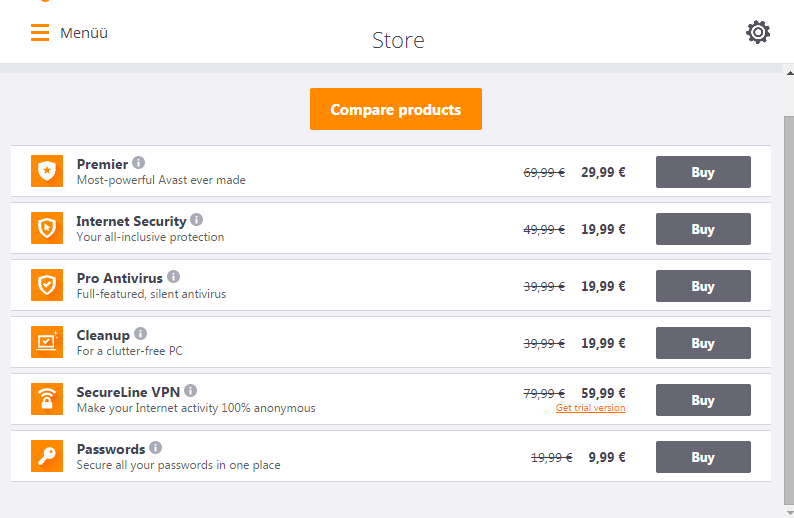Click the struck-through 49,99 € price
794x518 pixels.
pyautogui.click(x=544, y=230)
